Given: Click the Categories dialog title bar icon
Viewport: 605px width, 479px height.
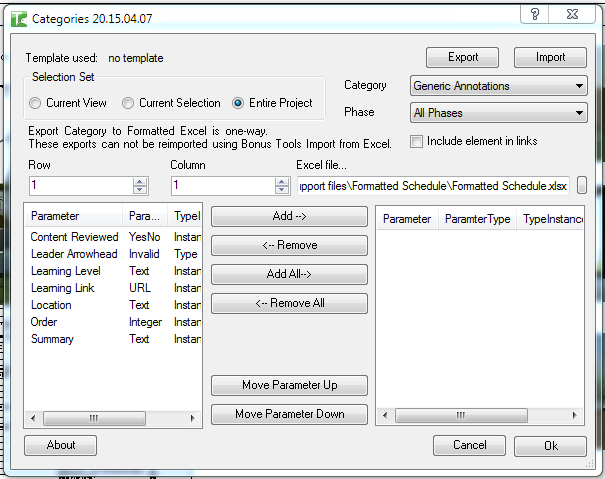Looking at the screenshot, I should coord(19,19).
